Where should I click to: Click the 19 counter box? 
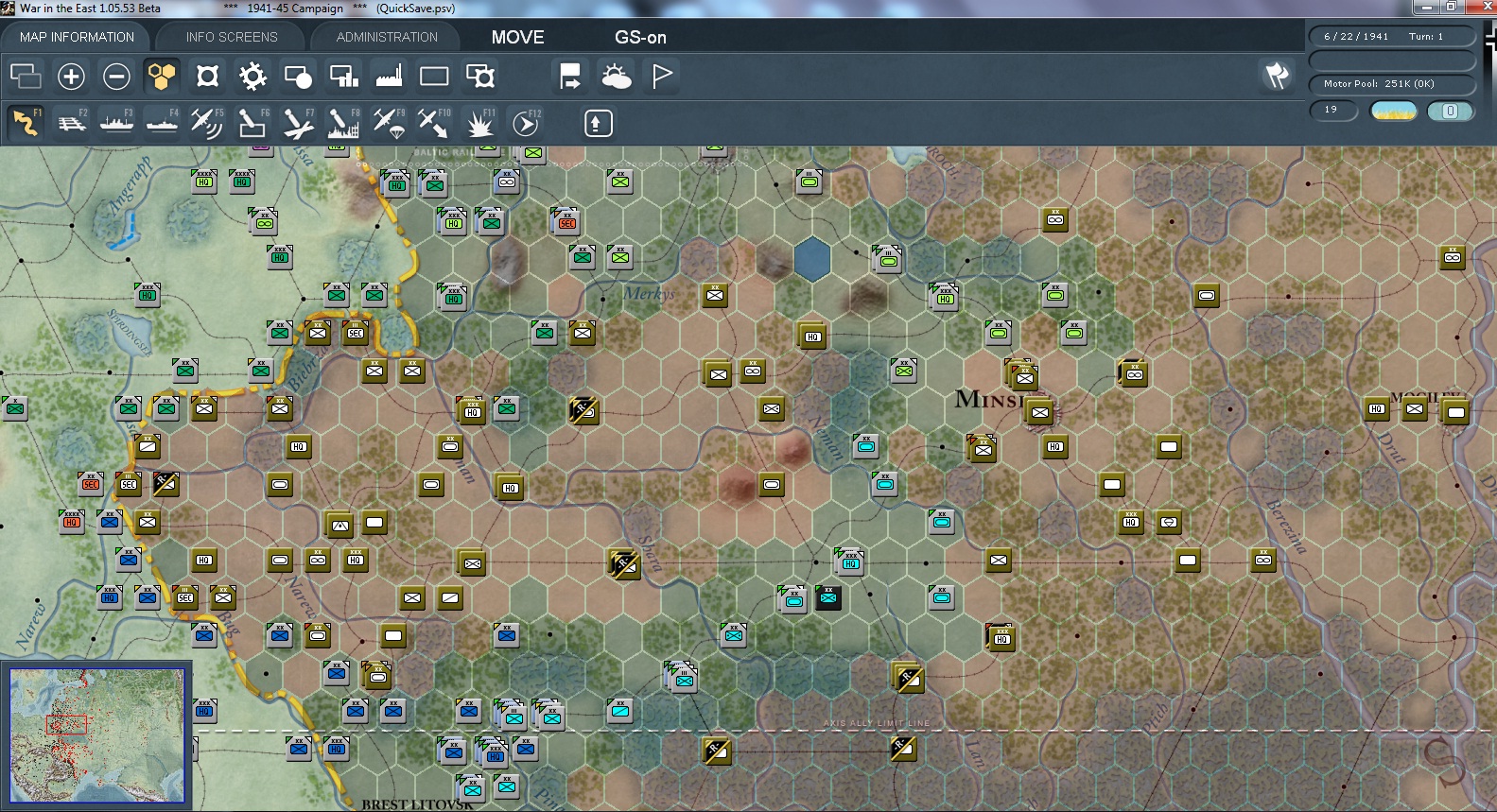click(1333, 111)
